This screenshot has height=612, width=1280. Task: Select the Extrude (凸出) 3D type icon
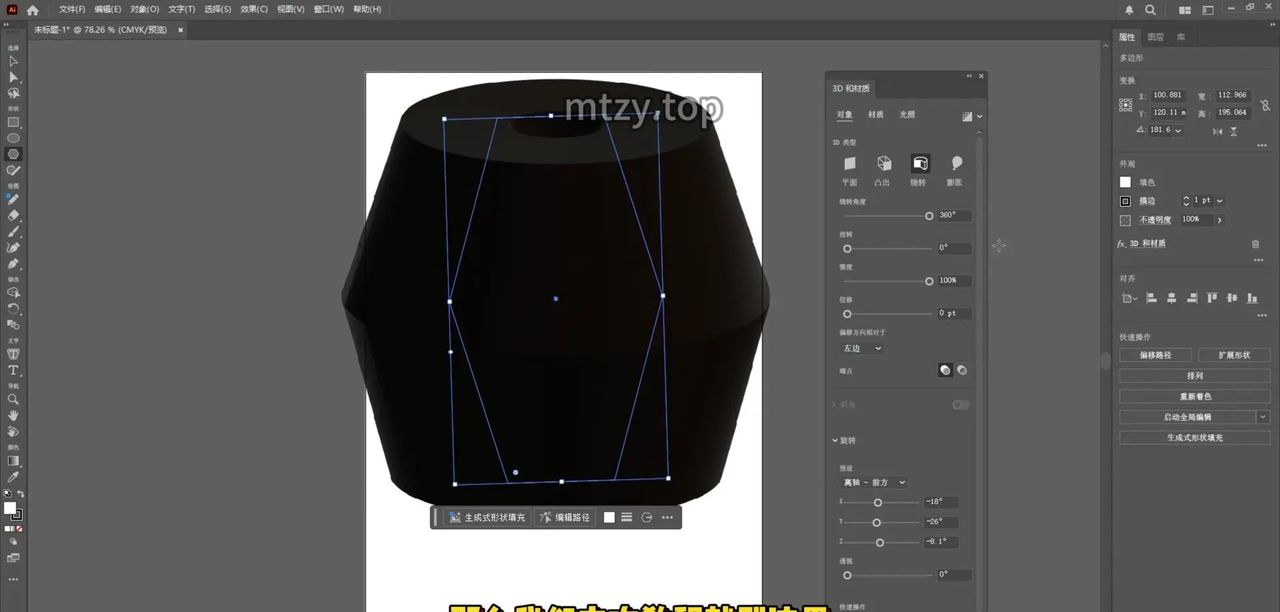point(883,164)
